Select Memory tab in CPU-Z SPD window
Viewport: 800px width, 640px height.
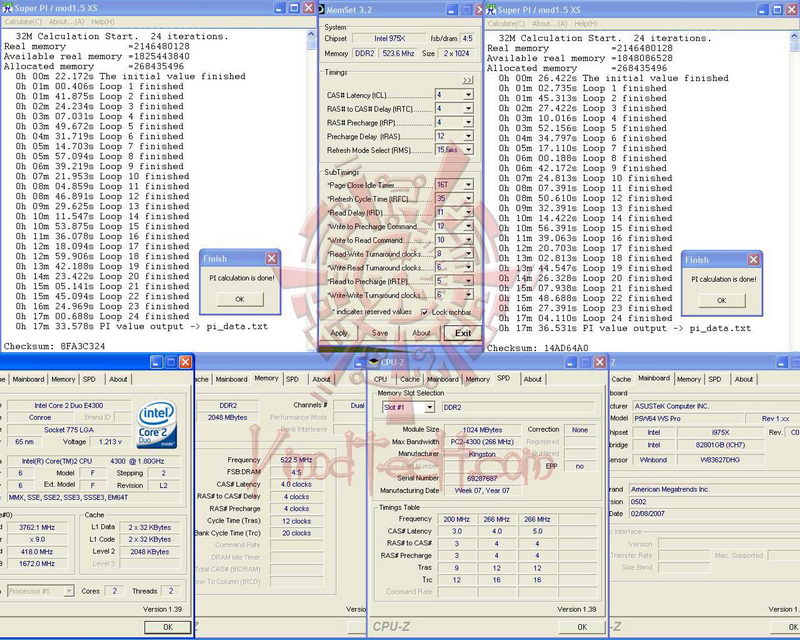pos(478,379)
